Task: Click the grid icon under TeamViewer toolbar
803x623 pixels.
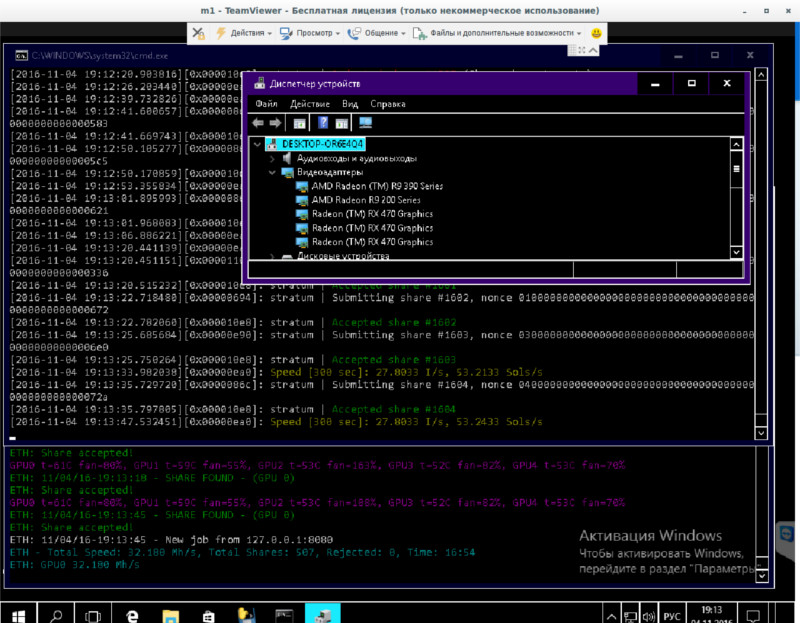Action: [x=572, y=50]
